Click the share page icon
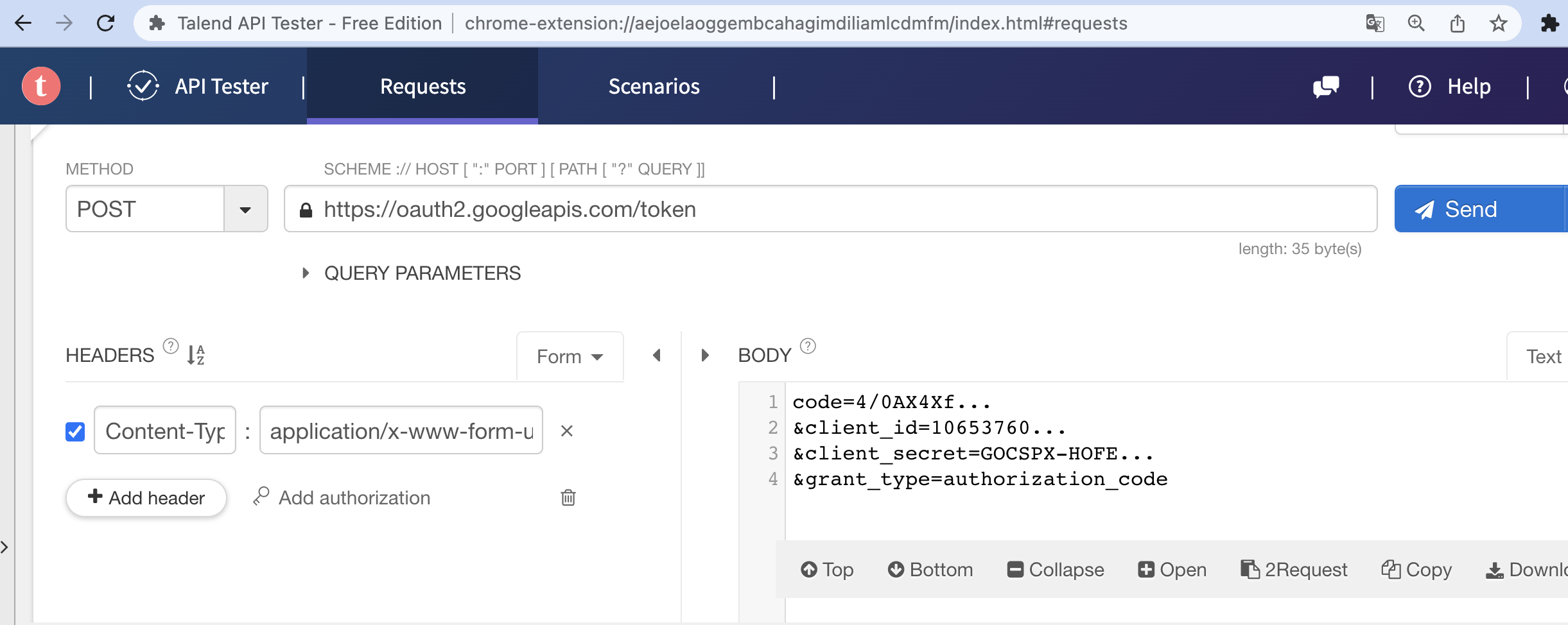Screen dimensions: 1568x625 pyautogui.click(x=1457, y=24)
